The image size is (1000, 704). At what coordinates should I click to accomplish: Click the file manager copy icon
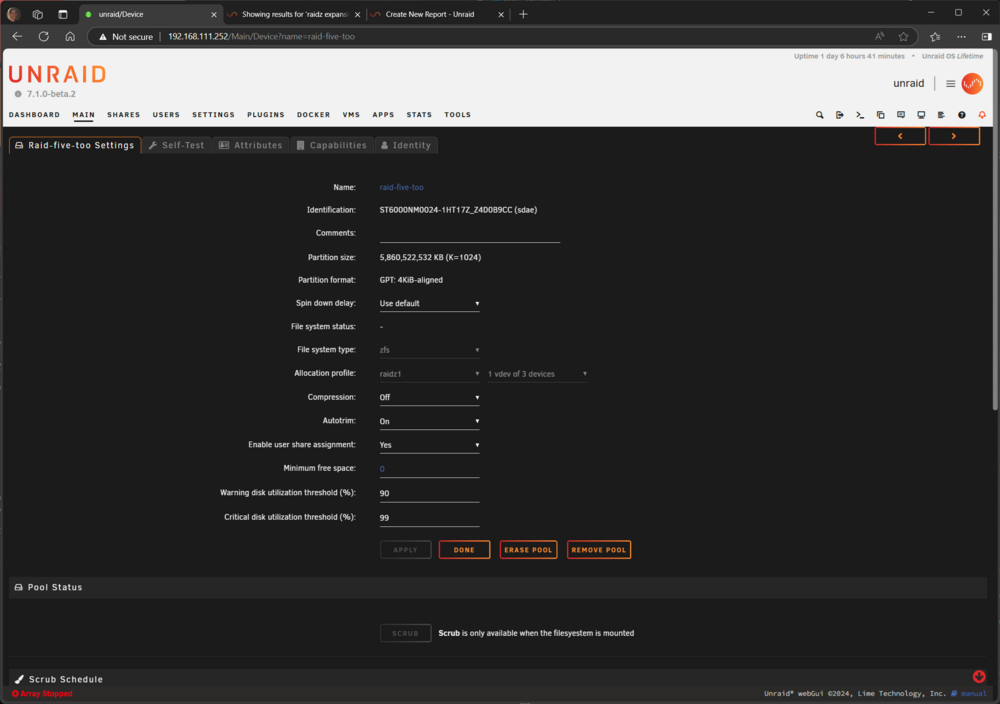coord(880,115)
